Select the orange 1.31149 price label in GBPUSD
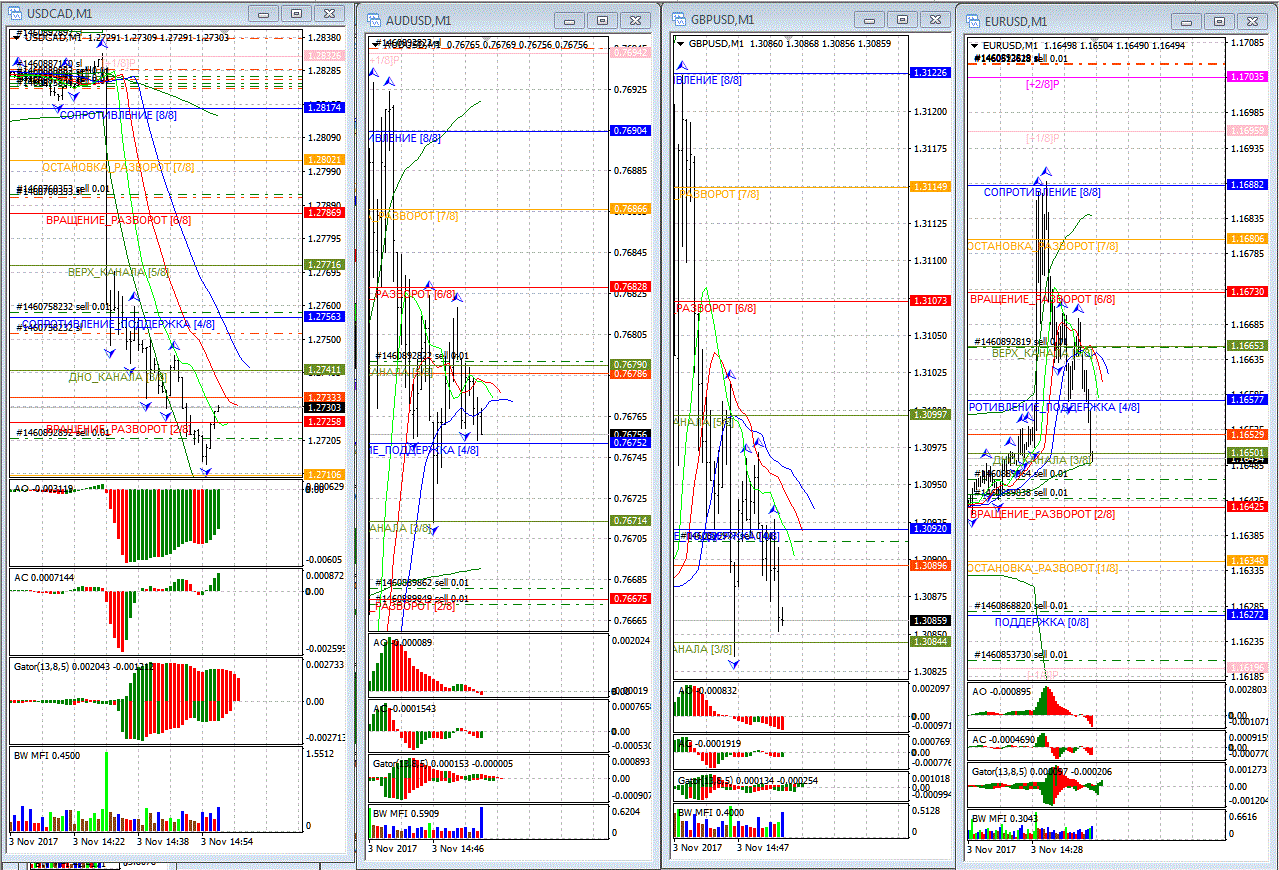The width and height of the screenshot is (1279, 870). [x=929, y=187]
